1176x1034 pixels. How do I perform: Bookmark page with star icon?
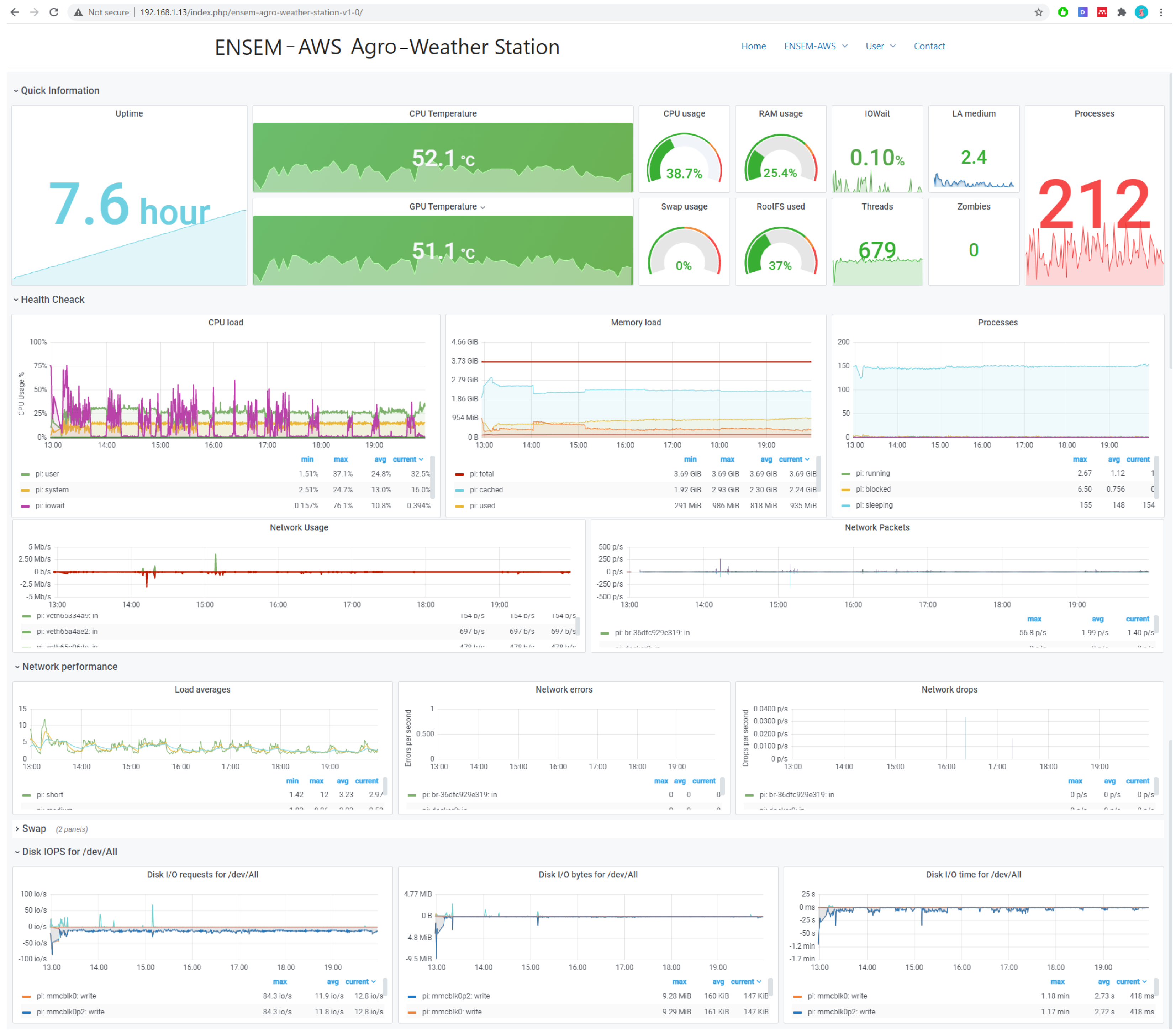(x=1038, y=12)
